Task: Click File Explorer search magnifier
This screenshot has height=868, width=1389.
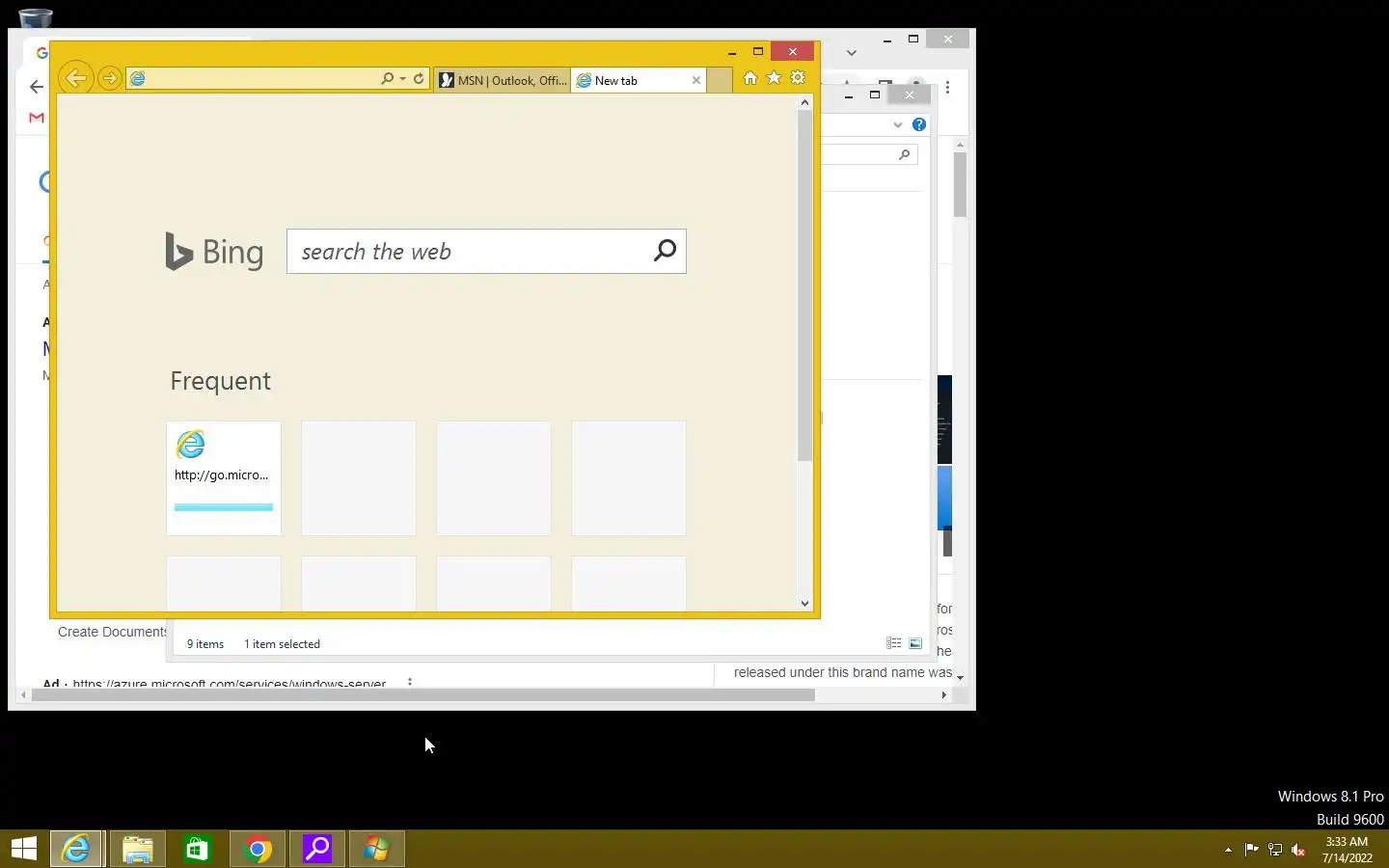Action: pos(904,154)
